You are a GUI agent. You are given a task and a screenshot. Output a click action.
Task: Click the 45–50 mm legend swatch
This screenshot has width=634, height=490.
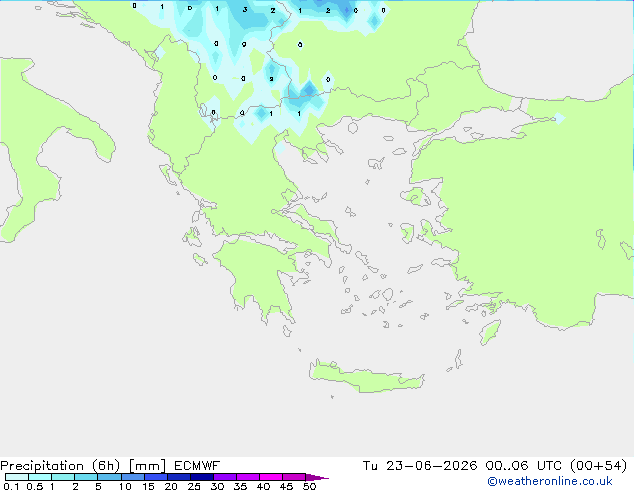pos(294,477)
